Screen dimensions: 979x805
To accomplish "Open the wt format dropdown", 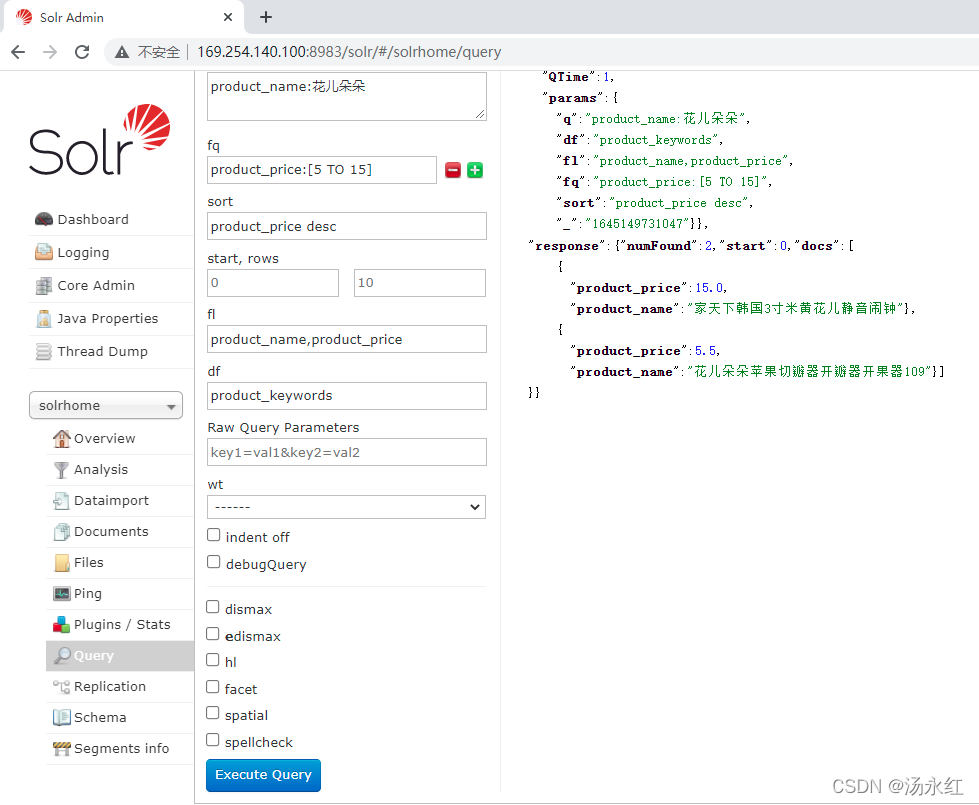I will (x=346, y=507).
